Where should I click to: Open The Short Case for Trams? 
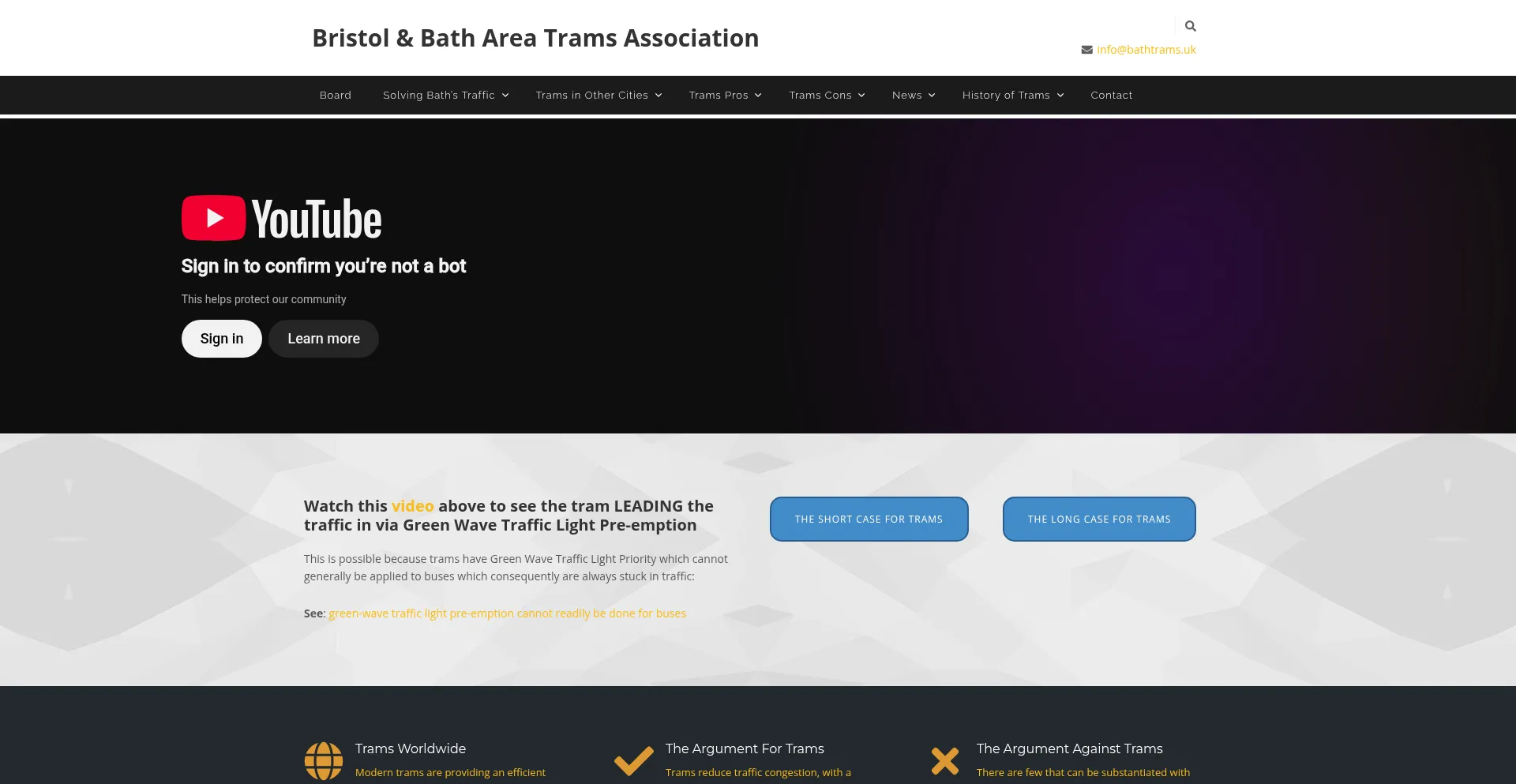point(869,520)
